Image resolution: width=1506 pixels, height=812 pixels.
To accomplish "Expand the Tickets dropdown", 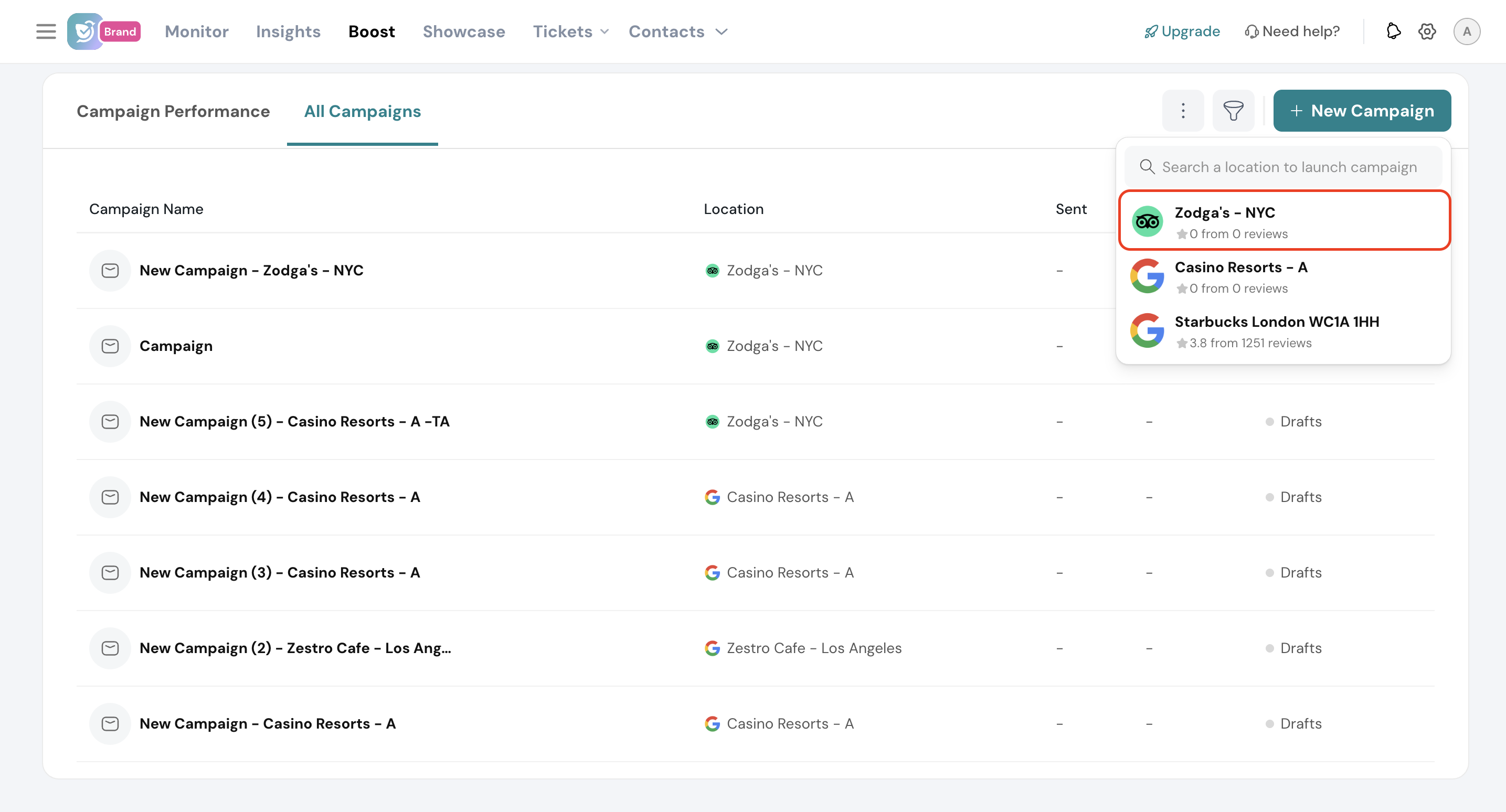I will pyautogui.click(x=570, y=31).
